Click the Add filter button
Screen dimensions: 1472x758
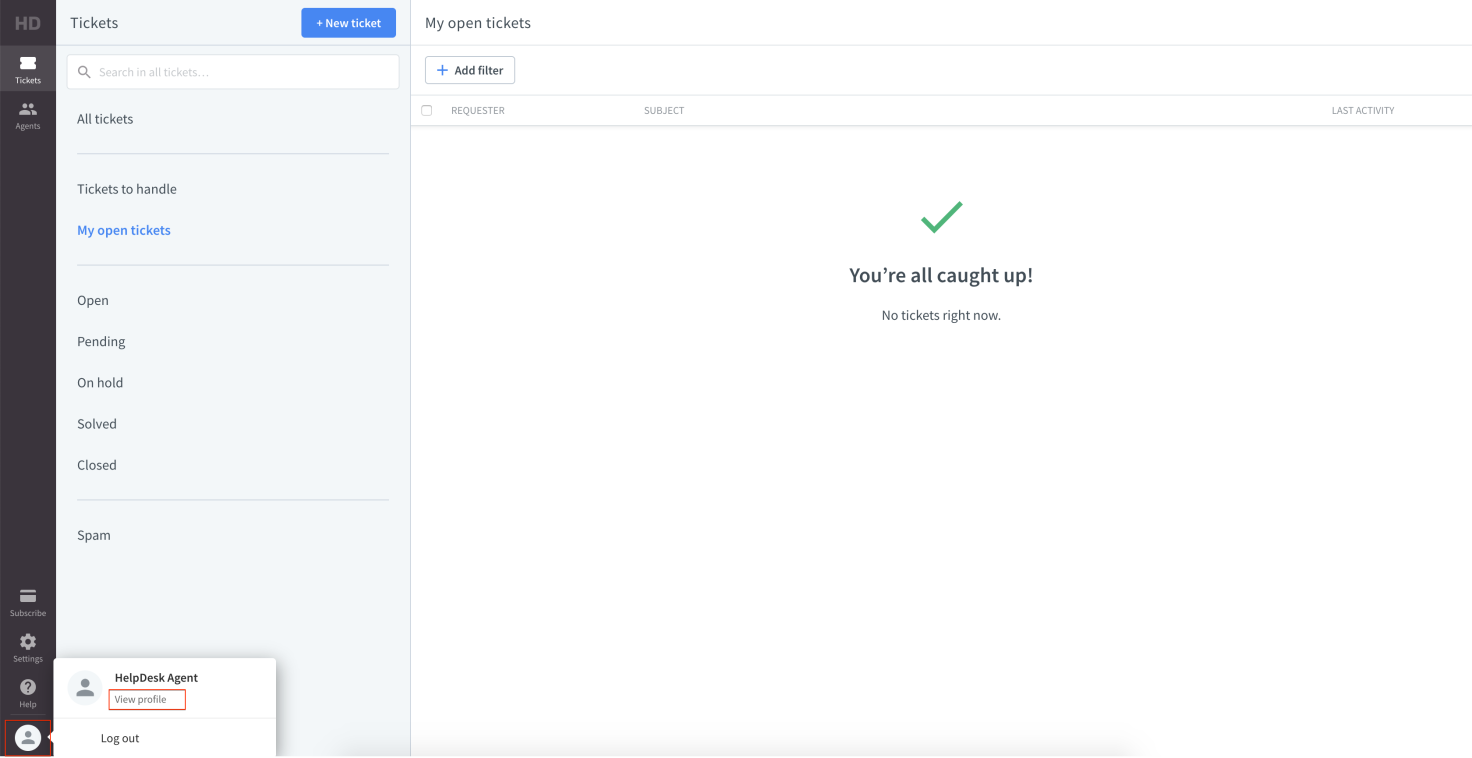[x=470, y=70]
